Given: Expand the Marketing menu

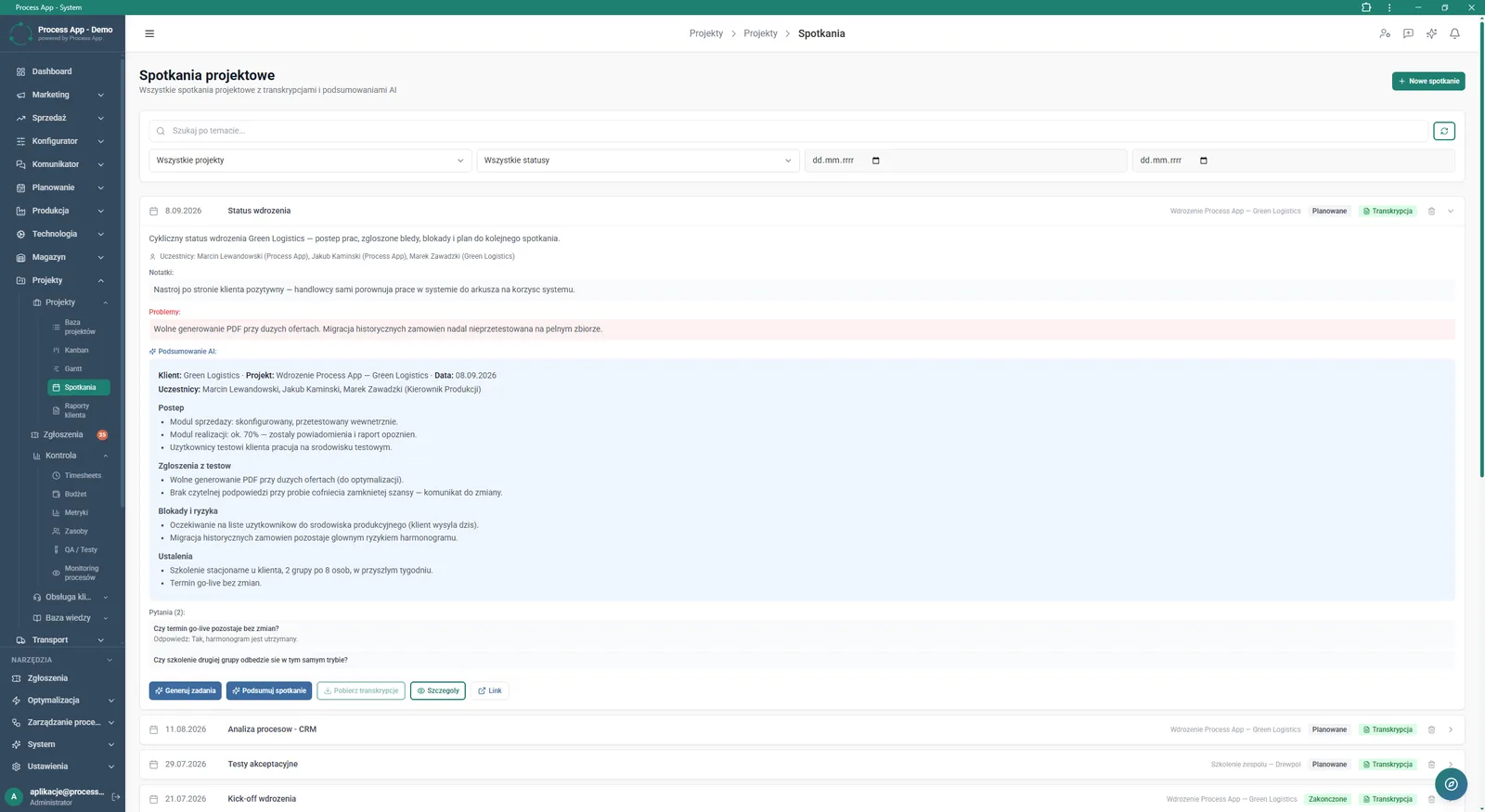Looking at the screenshot, I should pos(62,95).
